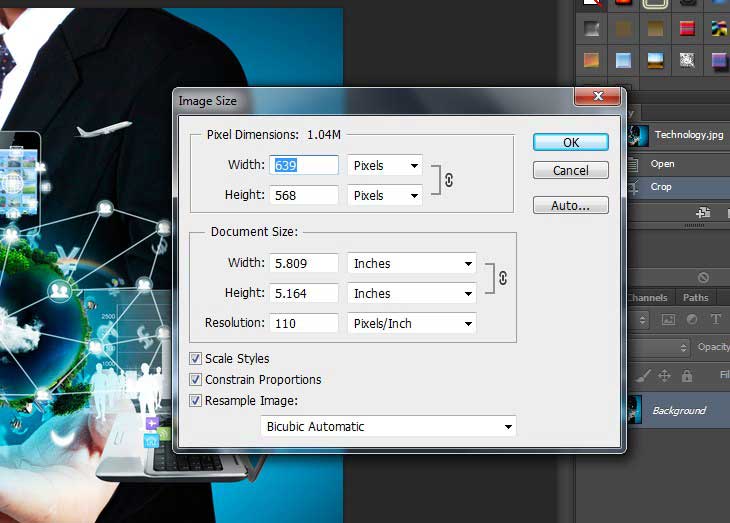
Task: Select the Crop history state
Action: (x=661, y=187)
